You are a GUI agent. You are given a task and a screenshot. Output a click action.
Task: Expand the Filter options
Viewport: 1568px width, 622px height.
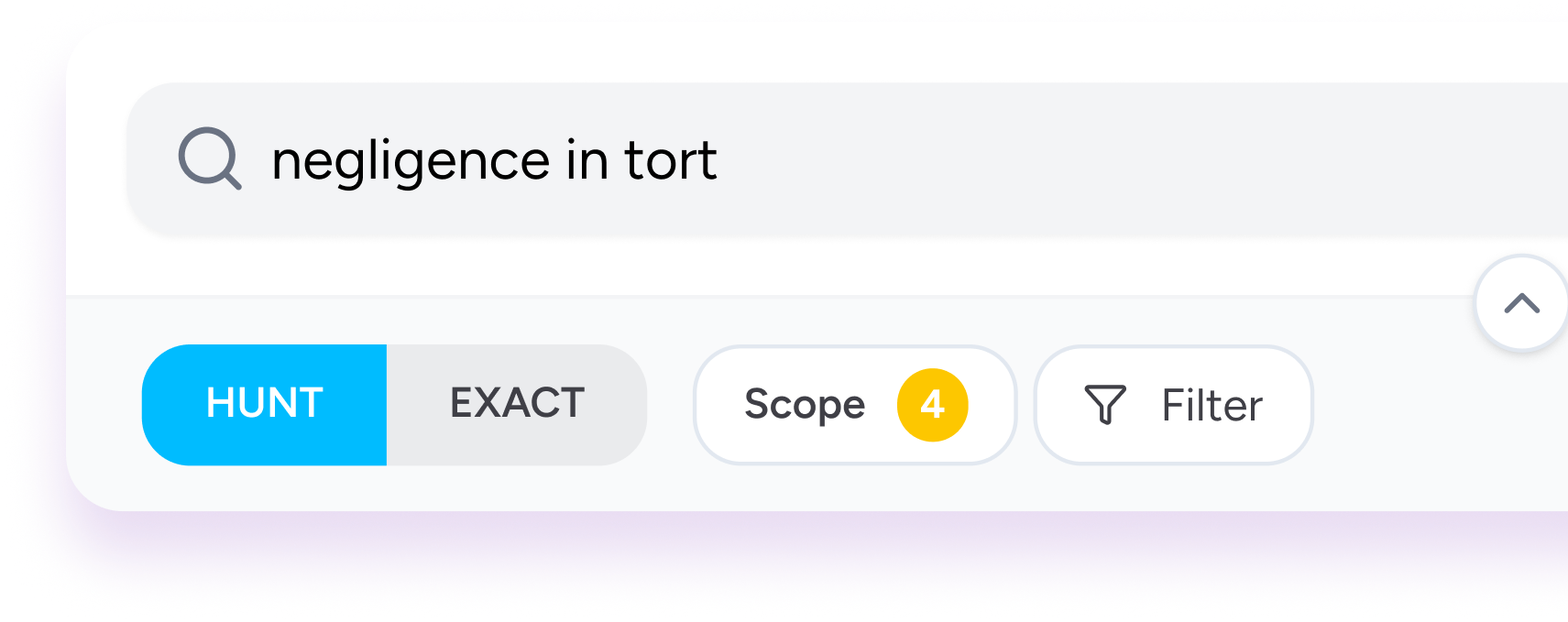coord(1173,404)
